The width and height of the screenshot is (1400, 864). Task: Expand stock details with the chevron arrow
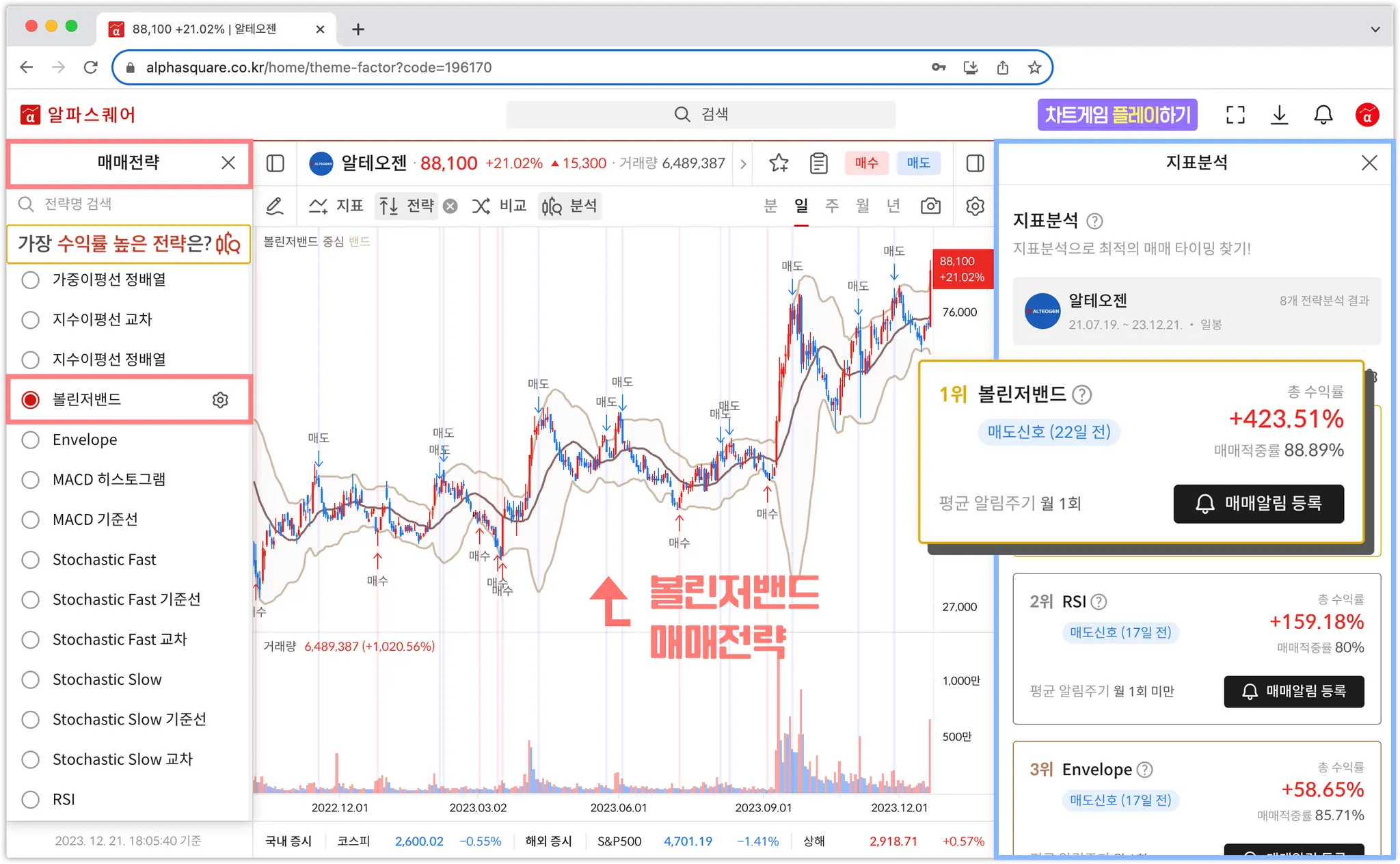[x=743, y=163]
